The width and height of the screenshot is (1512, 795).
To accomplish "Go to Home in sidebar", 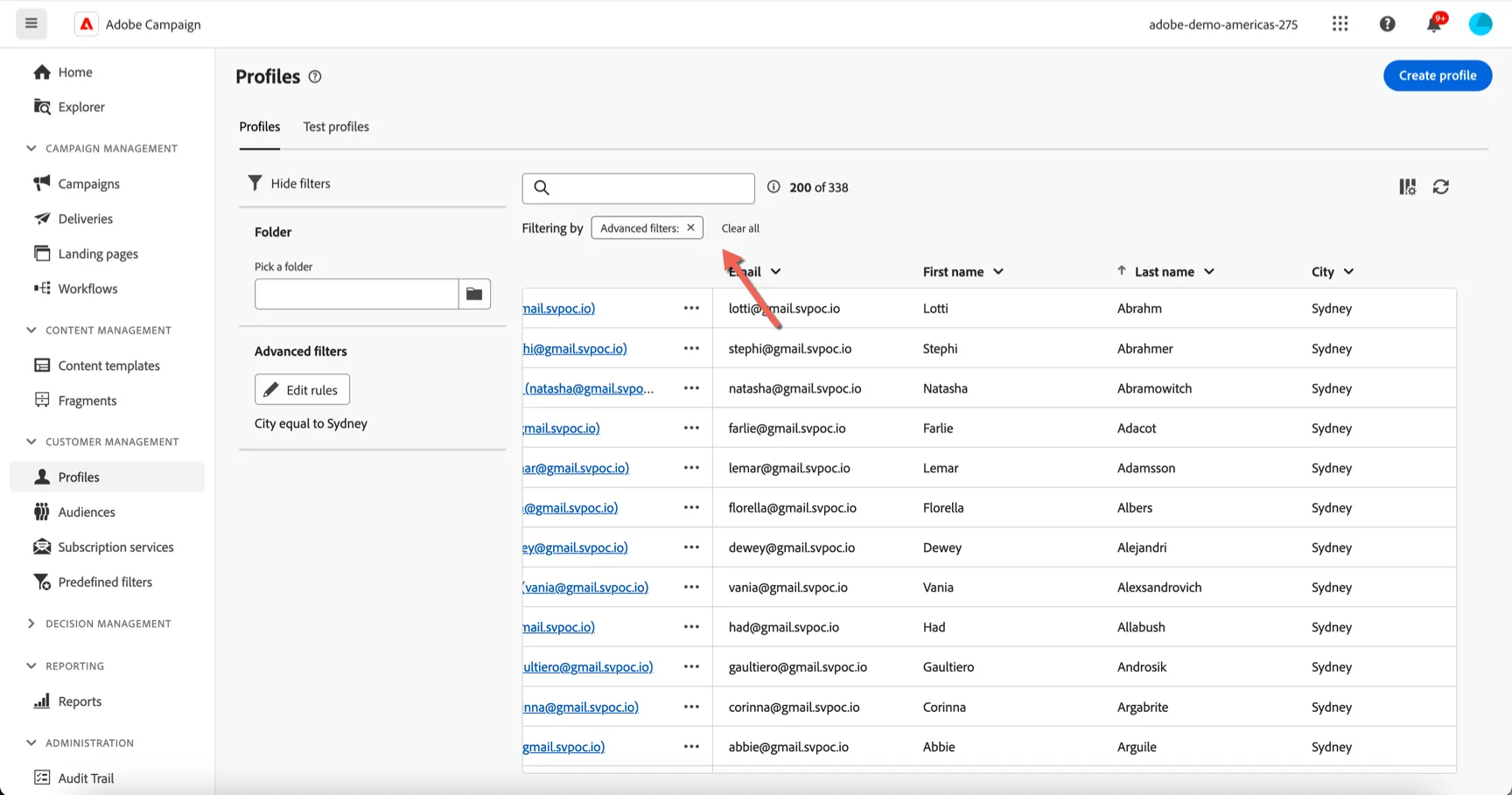I will (75, 72).
